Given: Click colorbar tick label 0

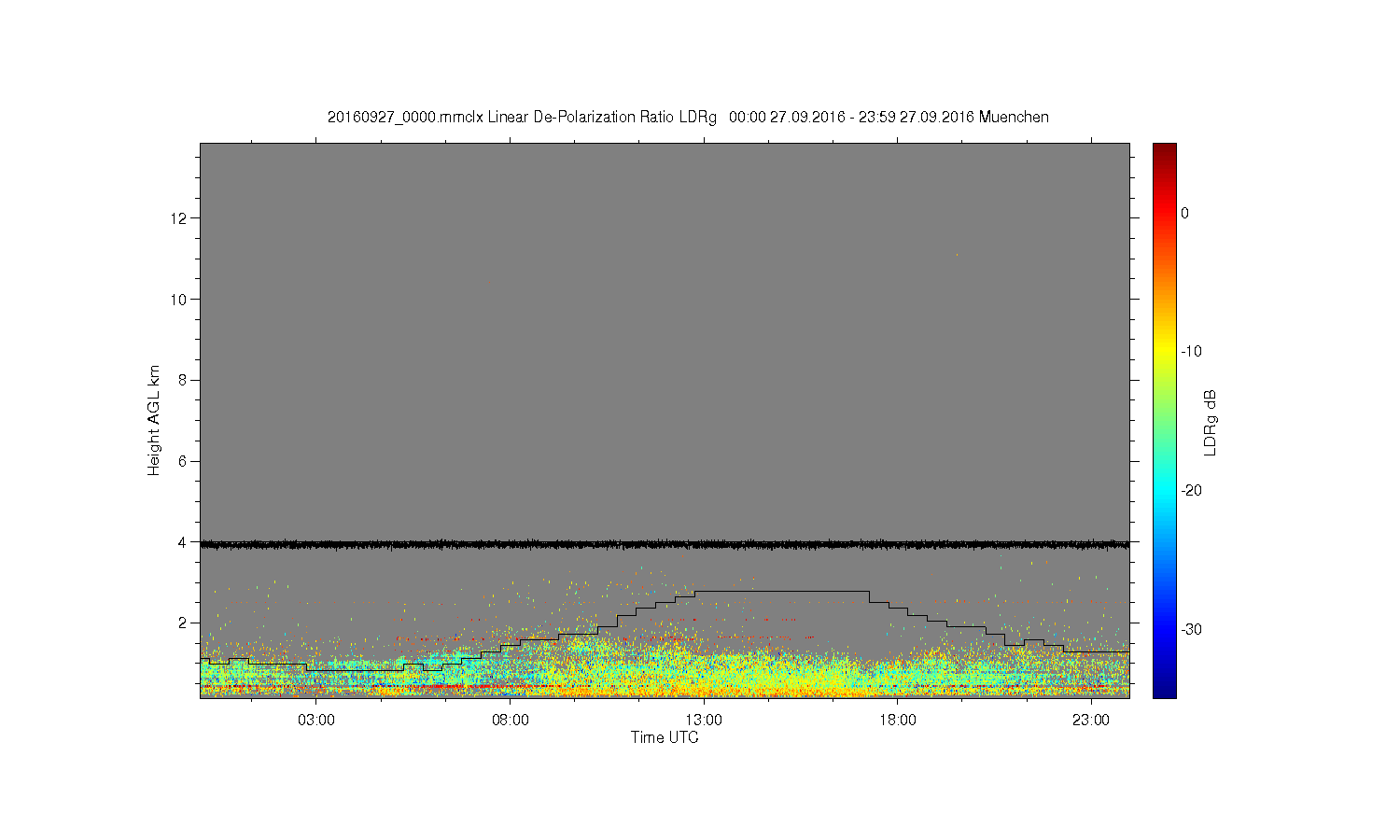Looking at the screenshot, I should tap(1185, 214).
